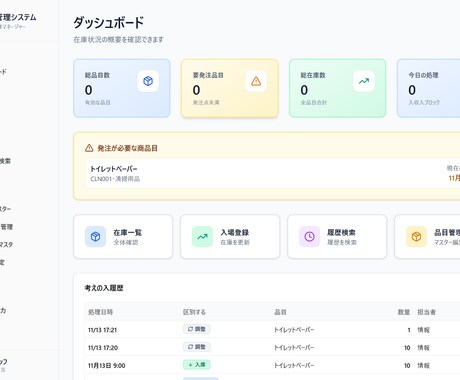Click the box icon in the 総品目数 card
This screenshot has width=460, height=380.
(148, 81)
